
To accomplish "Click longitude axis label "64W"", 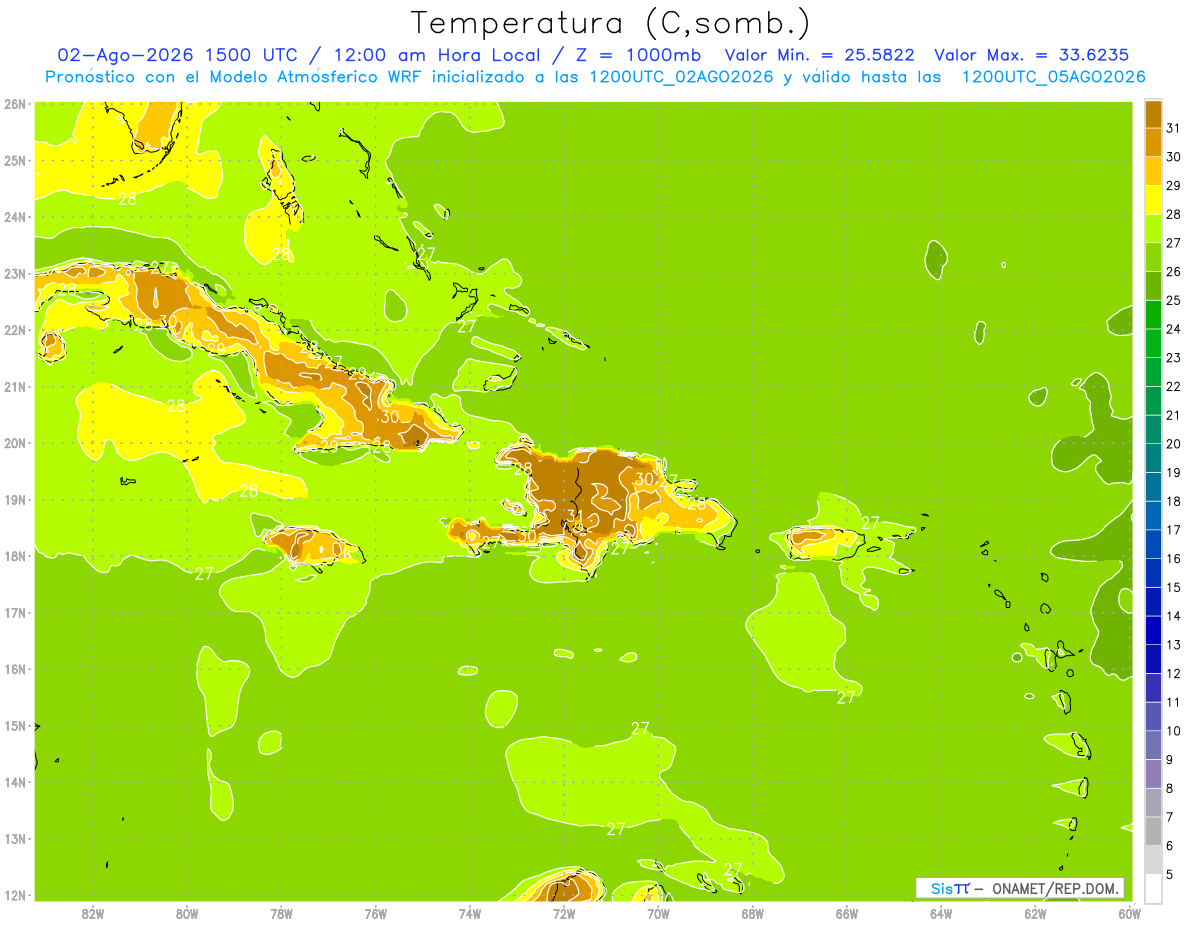I will (x=941, y=913).
